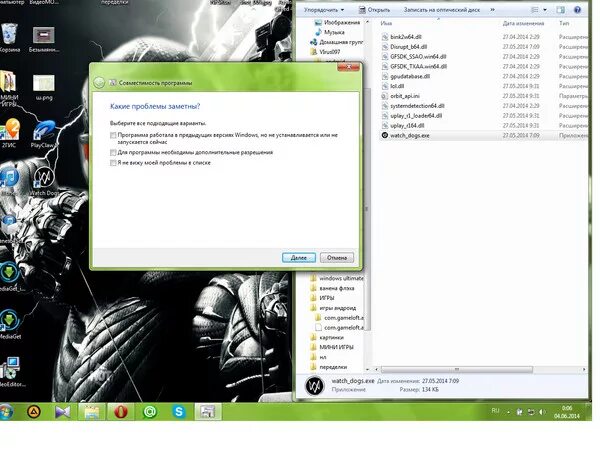The height and width of the screenshot is (450, 600).
Task: Click Открыть in Explorer toolbar
Action: point(374,10)
